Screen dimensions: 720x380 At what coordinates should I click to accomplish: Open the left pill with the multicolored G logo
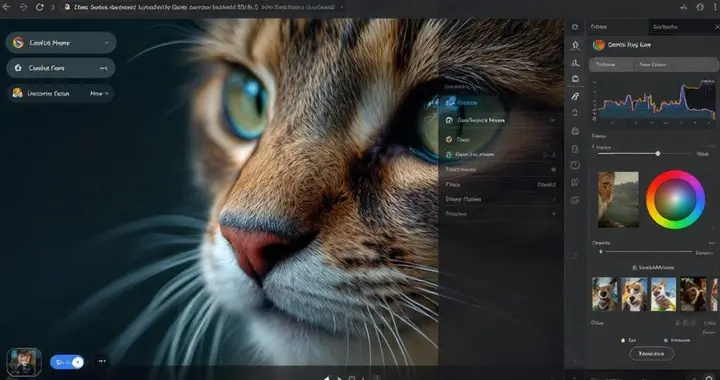(x=61, y=43)
